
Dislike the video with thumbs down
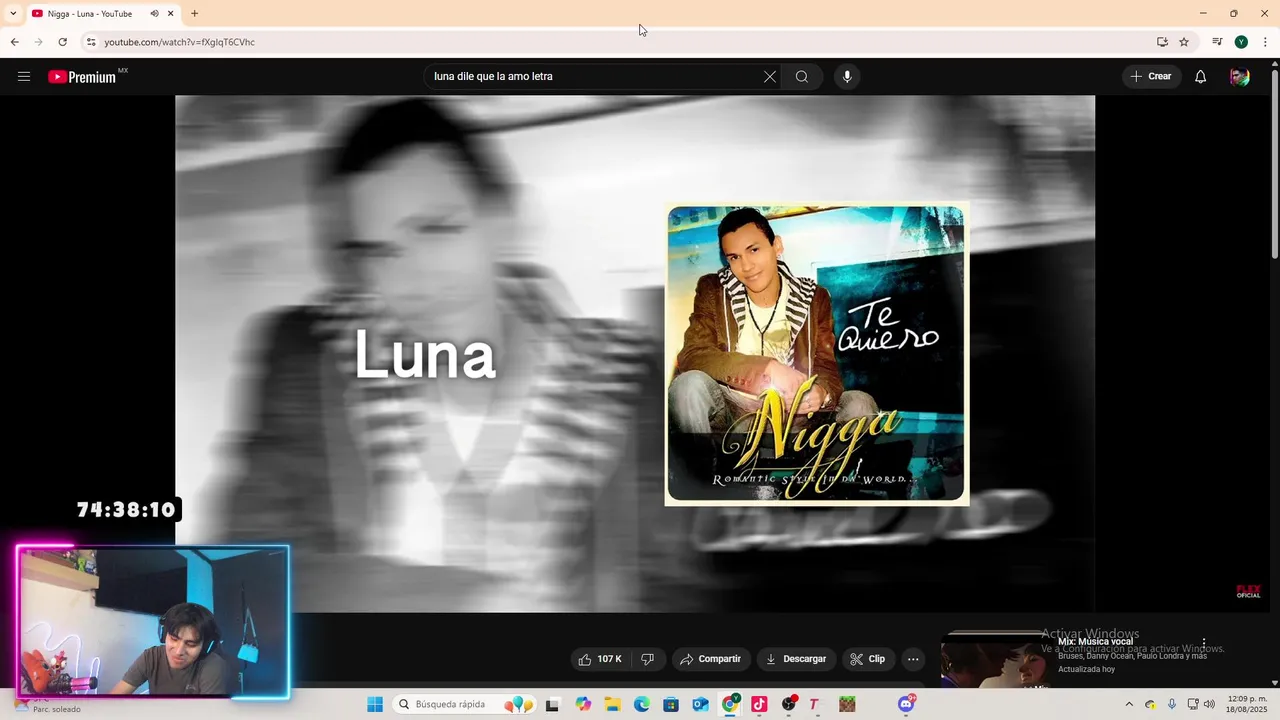tap(648, 659)
